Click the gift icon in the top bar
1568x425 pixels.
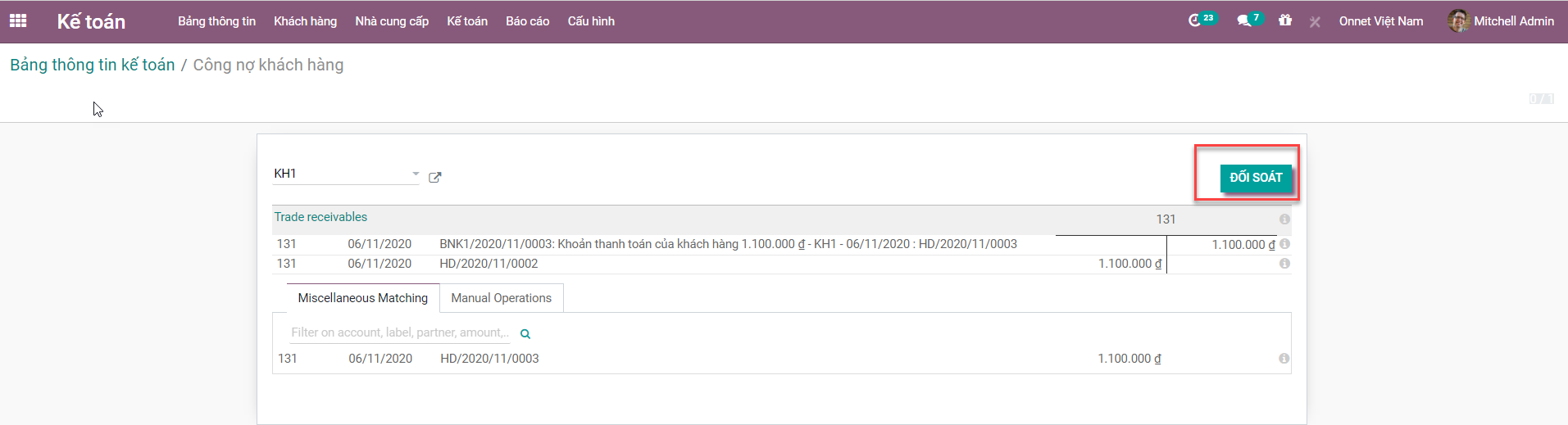(1285, 20)
